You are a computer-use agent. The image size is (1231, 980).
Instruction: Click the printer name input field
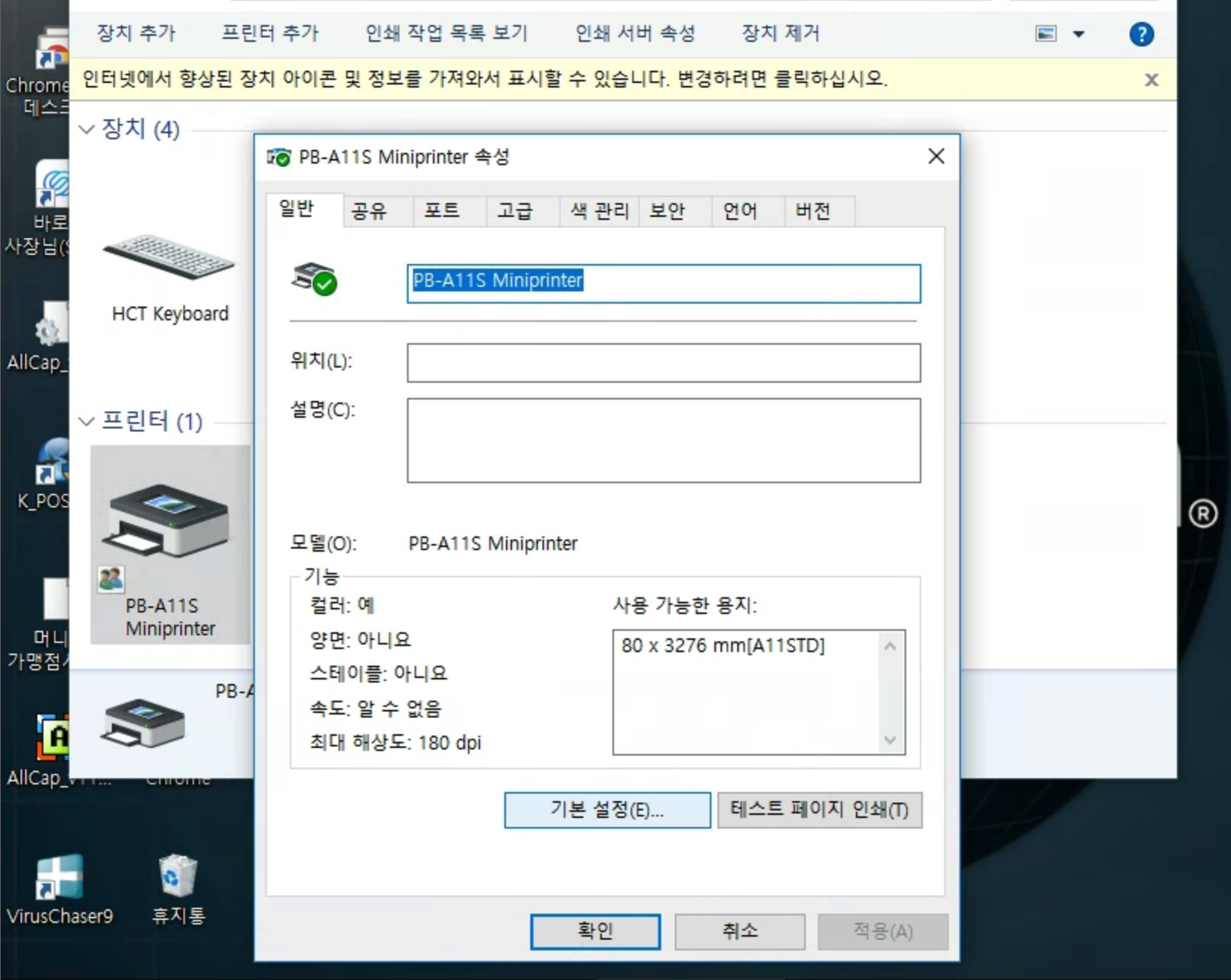[x=663, y=283]
